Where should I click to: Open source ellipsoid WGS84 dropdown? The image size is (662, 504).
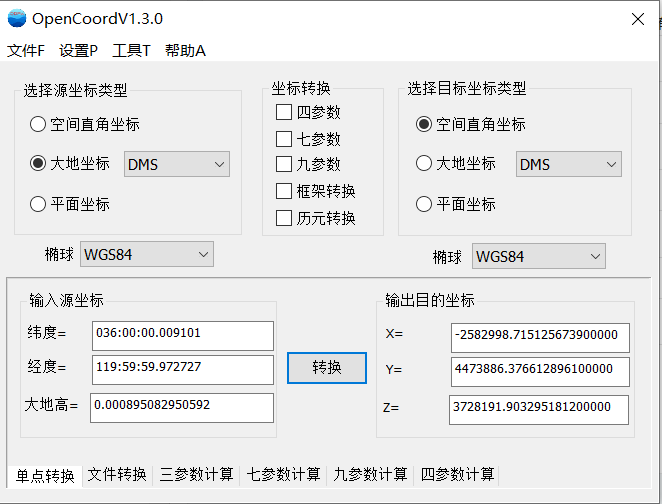click(x=147, y=255)
